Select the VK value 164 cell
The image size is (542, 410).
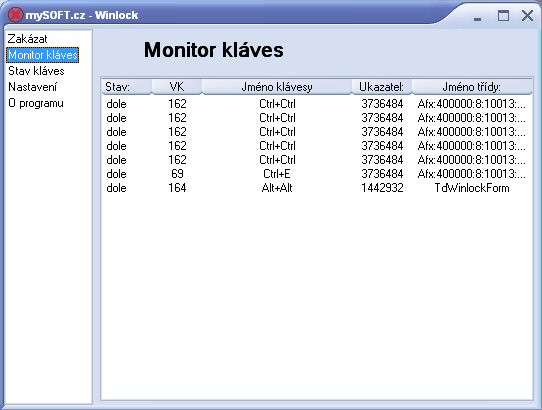[177, 188]
